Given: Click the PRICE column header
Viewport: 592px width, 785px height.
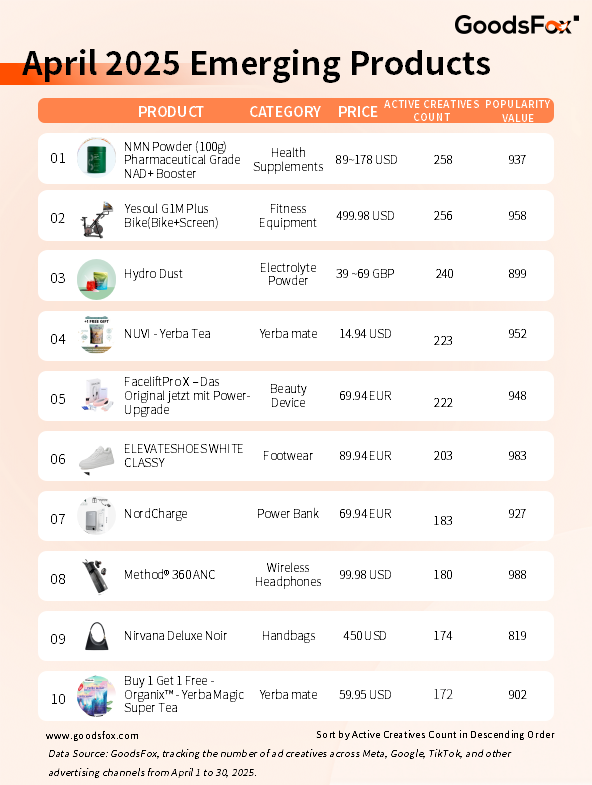Looking at the screenshot, I should coord(358,111).
